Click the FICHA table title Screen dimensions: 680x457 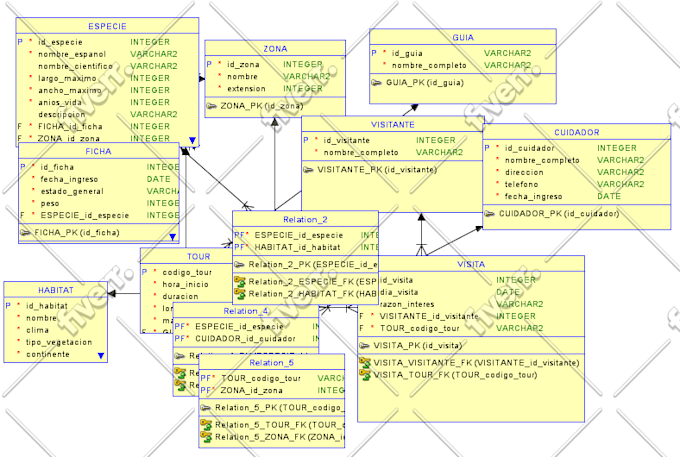[x=98, y=152]
